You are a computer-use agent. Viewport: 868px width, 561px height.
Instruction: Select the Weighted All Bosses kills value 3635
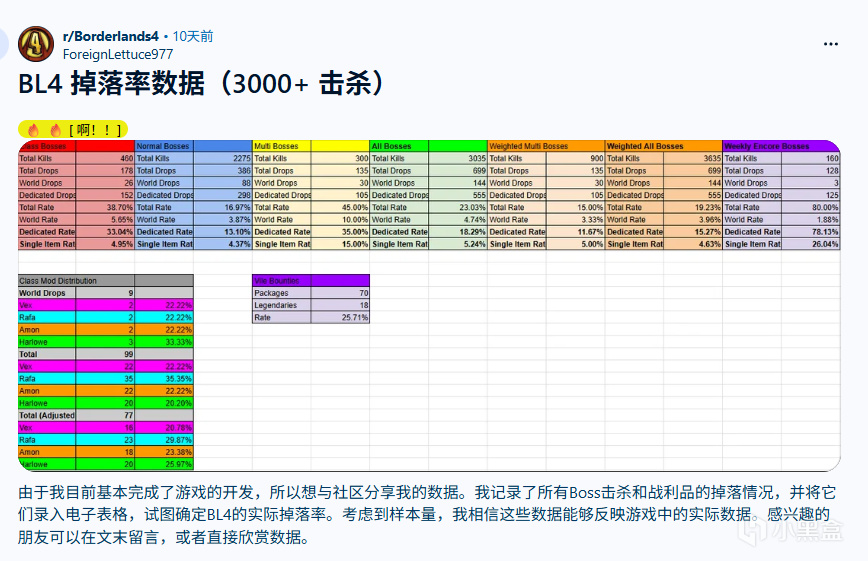coord(693,158)
